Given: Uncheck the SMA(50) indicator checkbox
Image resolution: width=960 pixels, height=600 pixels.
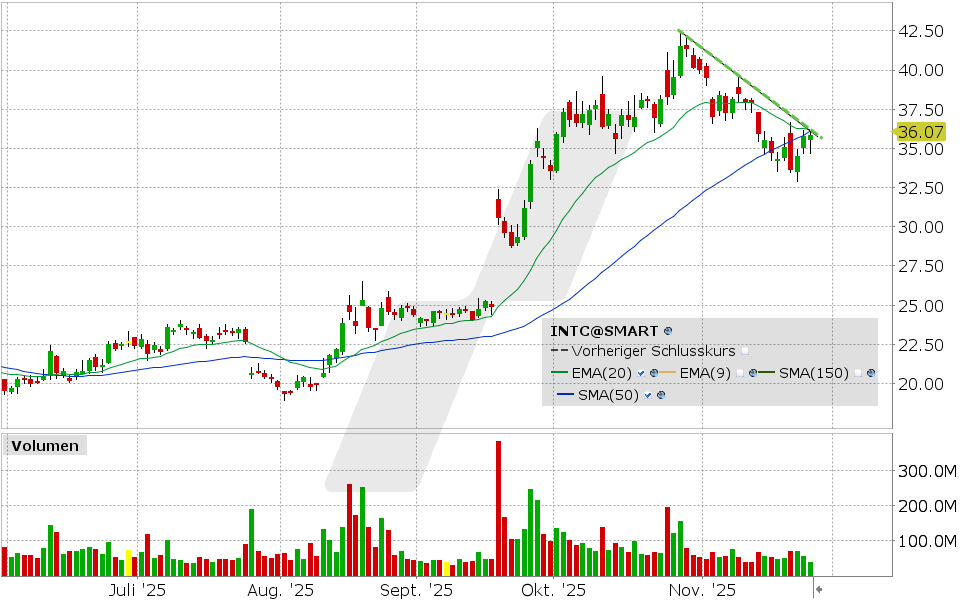Looking at the screenshot, I should coord(647,394).
